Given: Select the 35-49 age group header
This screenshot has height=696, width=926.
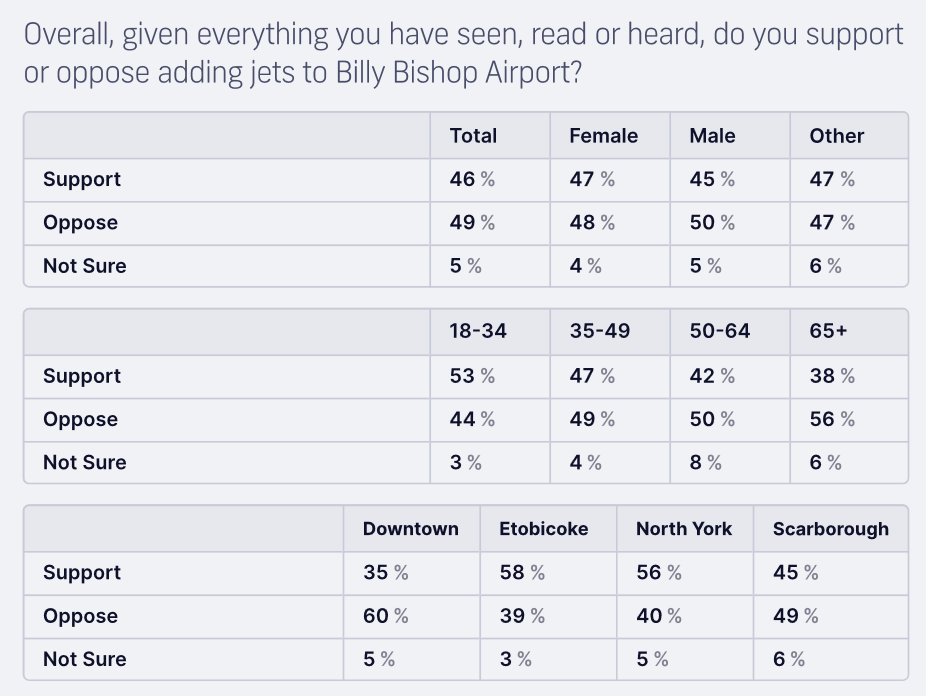Looking at the screenshot, I should point(600,331).
